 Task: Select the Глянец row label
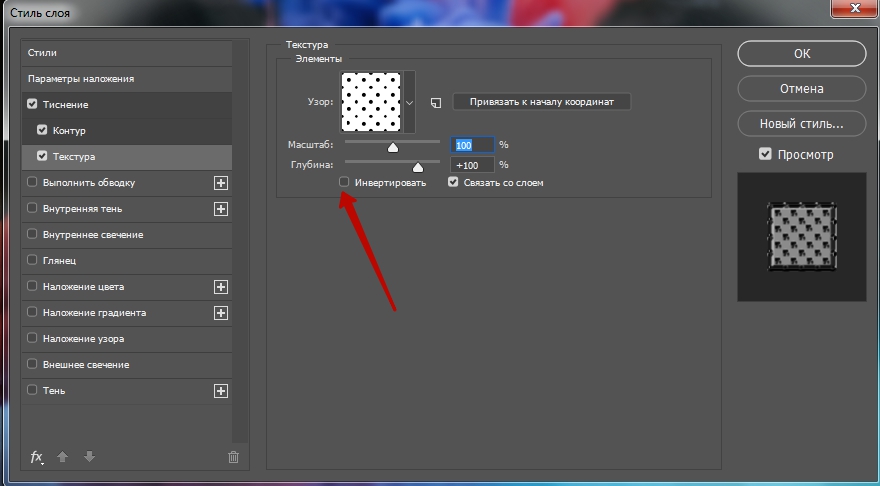59,260
